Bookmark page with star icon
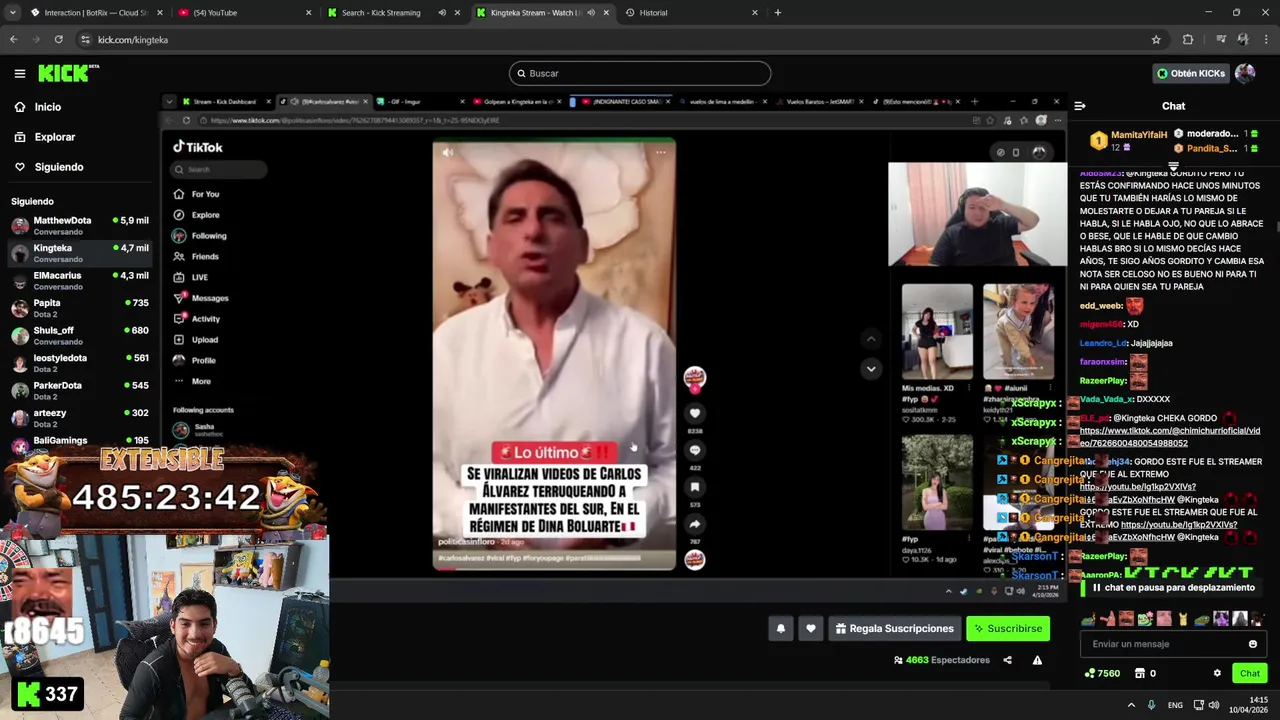Image resolution: width=1280 pixels, height=720 pixels. pos(1156,40)
